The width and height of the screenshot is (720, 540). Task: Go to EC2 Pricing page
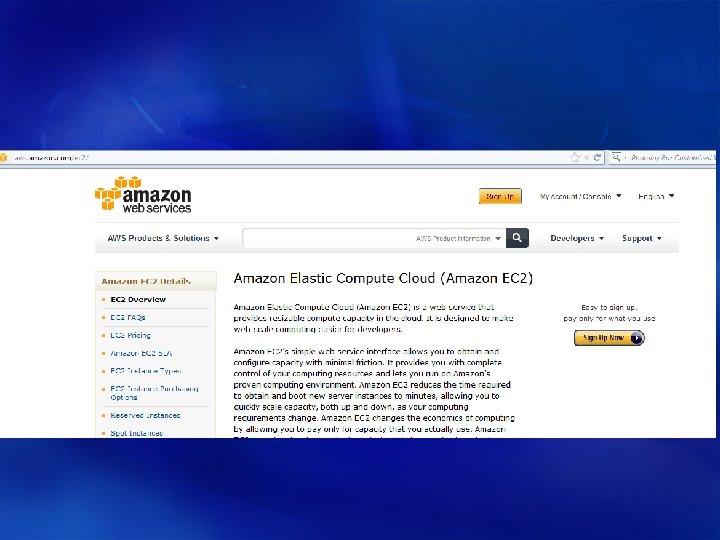pyautogui.click(x=130, y=335)
